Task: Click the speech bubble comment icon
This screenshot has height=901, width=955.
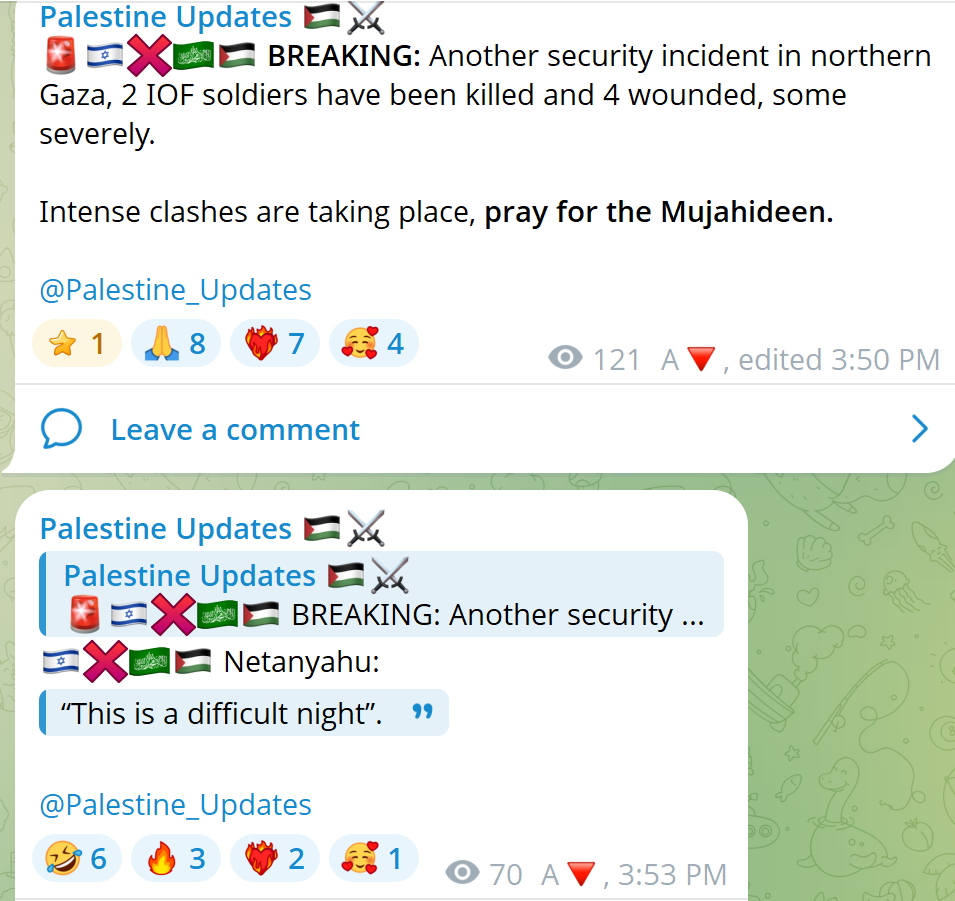Action: point(61,429)
